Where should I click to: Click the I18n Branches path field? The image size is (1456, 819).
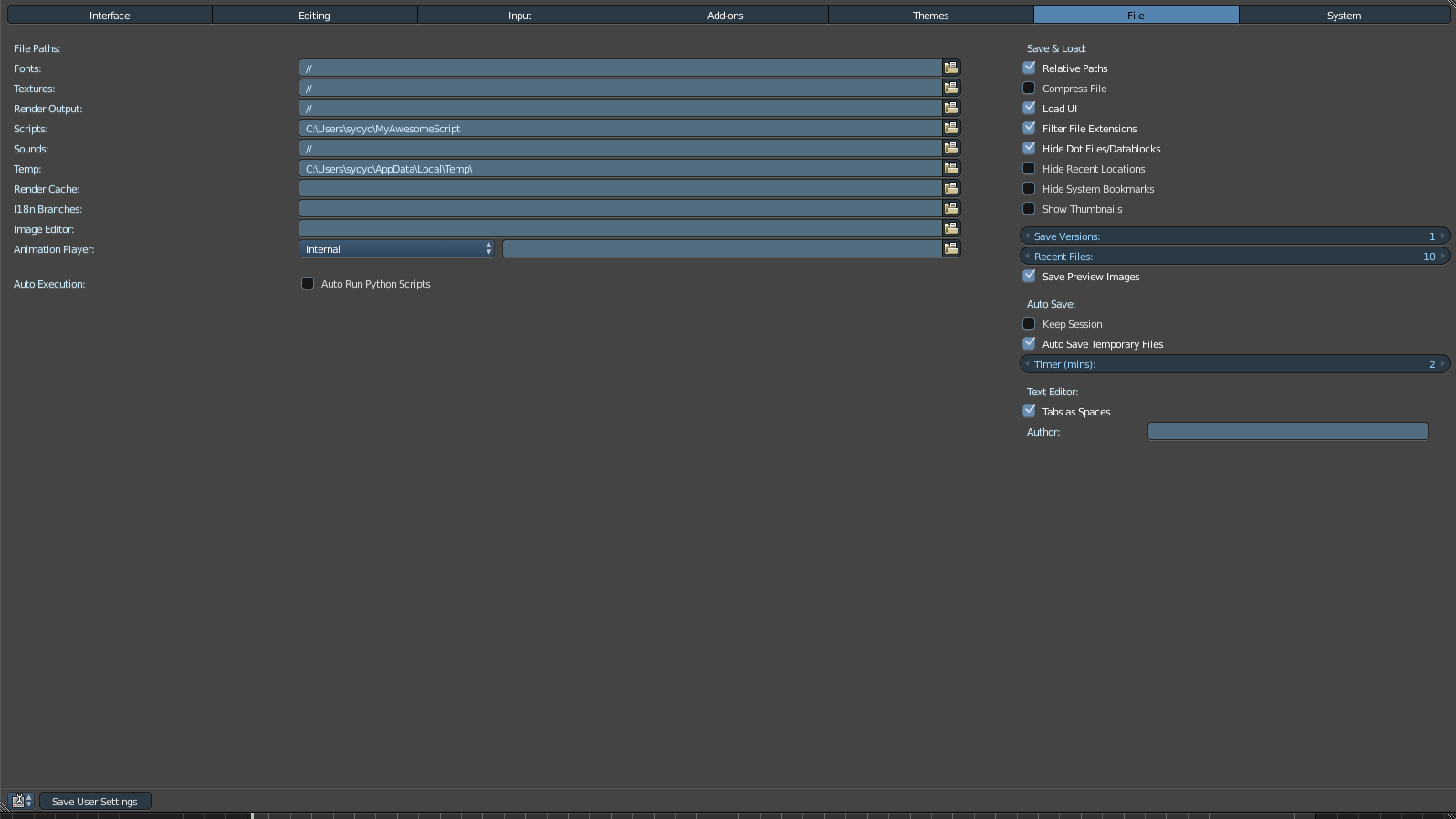tap(620, 209)
